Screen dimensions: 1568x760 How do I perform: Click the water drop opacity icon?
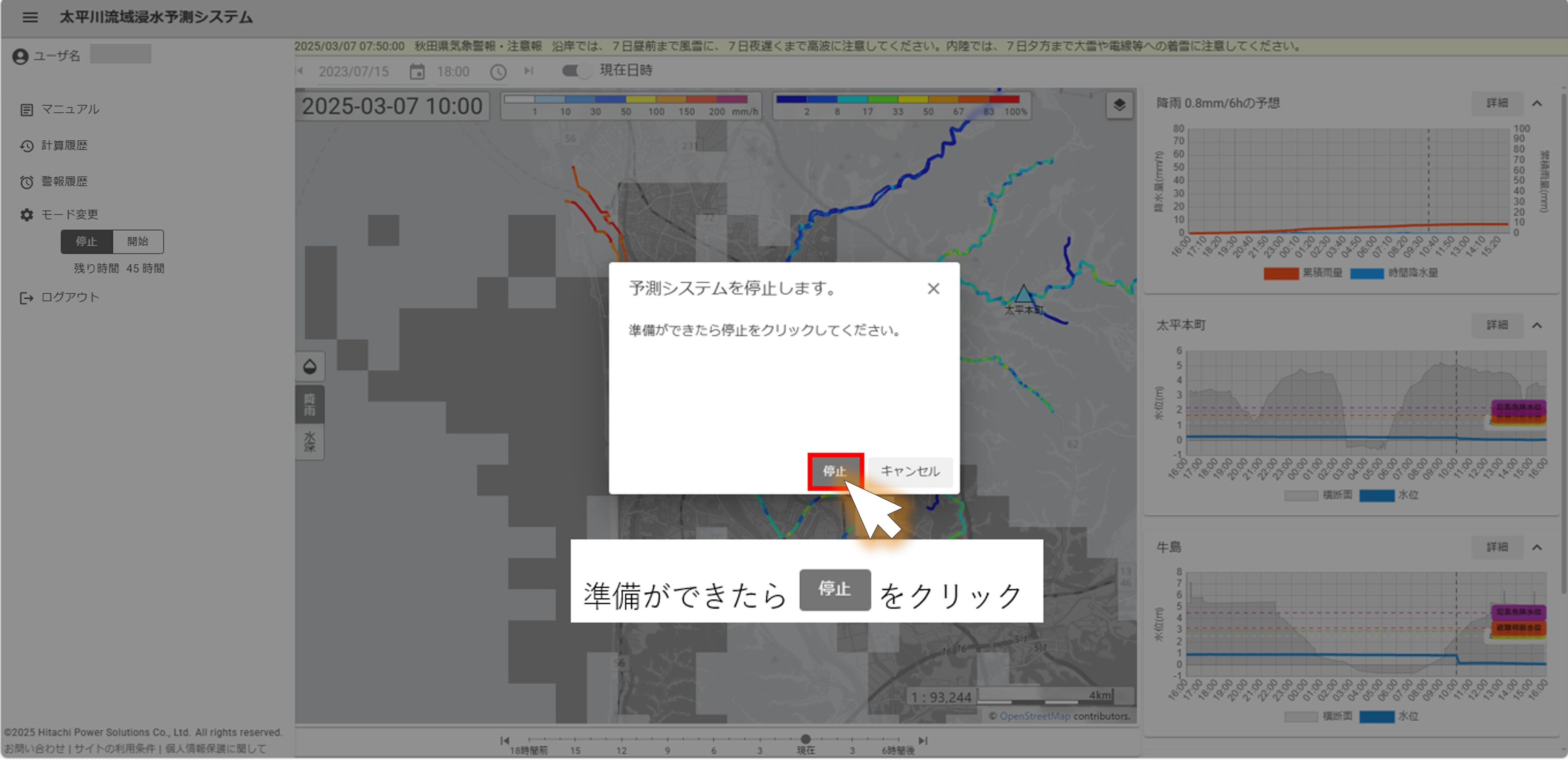(x=309, y=366)
